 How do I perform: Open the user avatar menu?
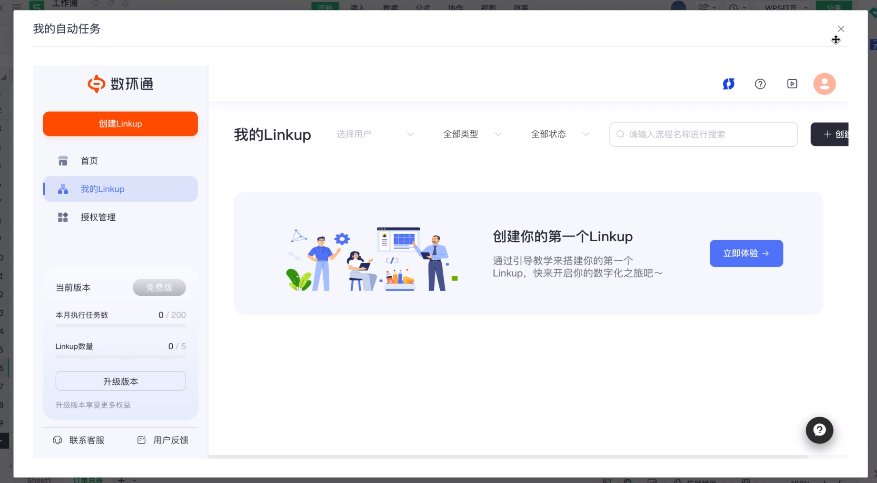[824, 84]
